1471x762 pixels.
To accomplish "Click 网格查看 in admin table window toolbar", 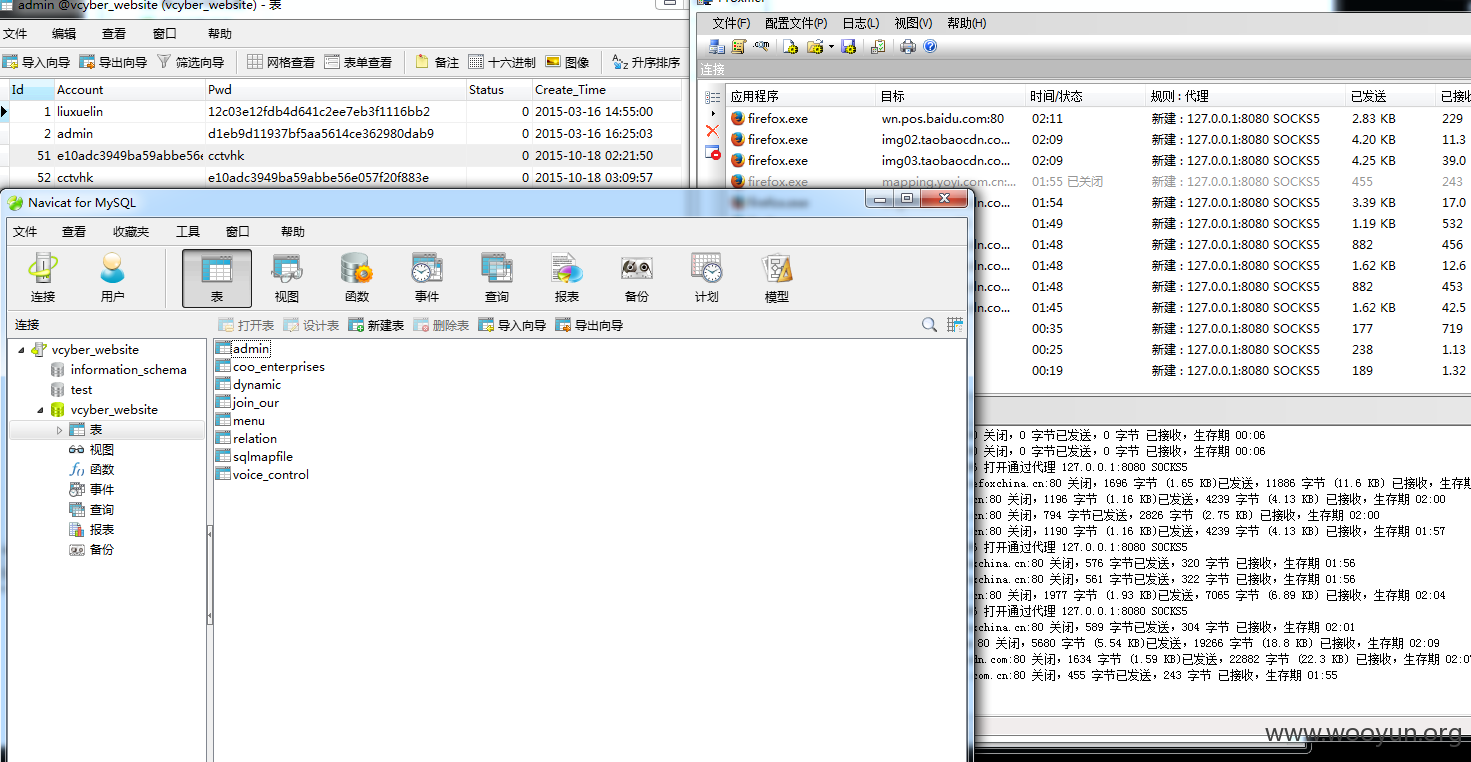I will [x=281, y=62].
